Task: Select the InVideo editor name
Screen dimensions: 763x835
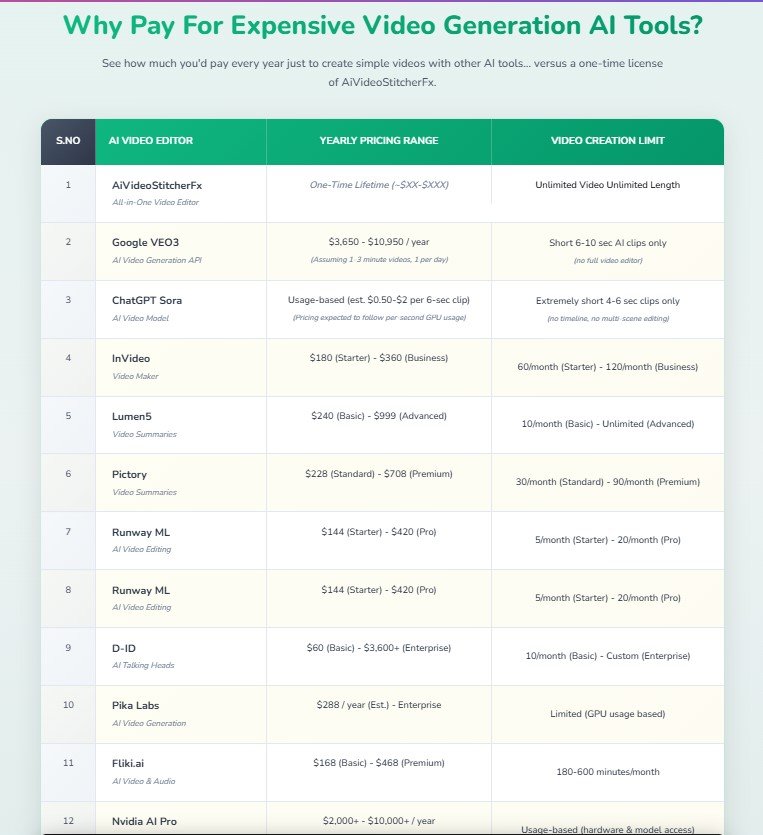Action: click(131, 358)
